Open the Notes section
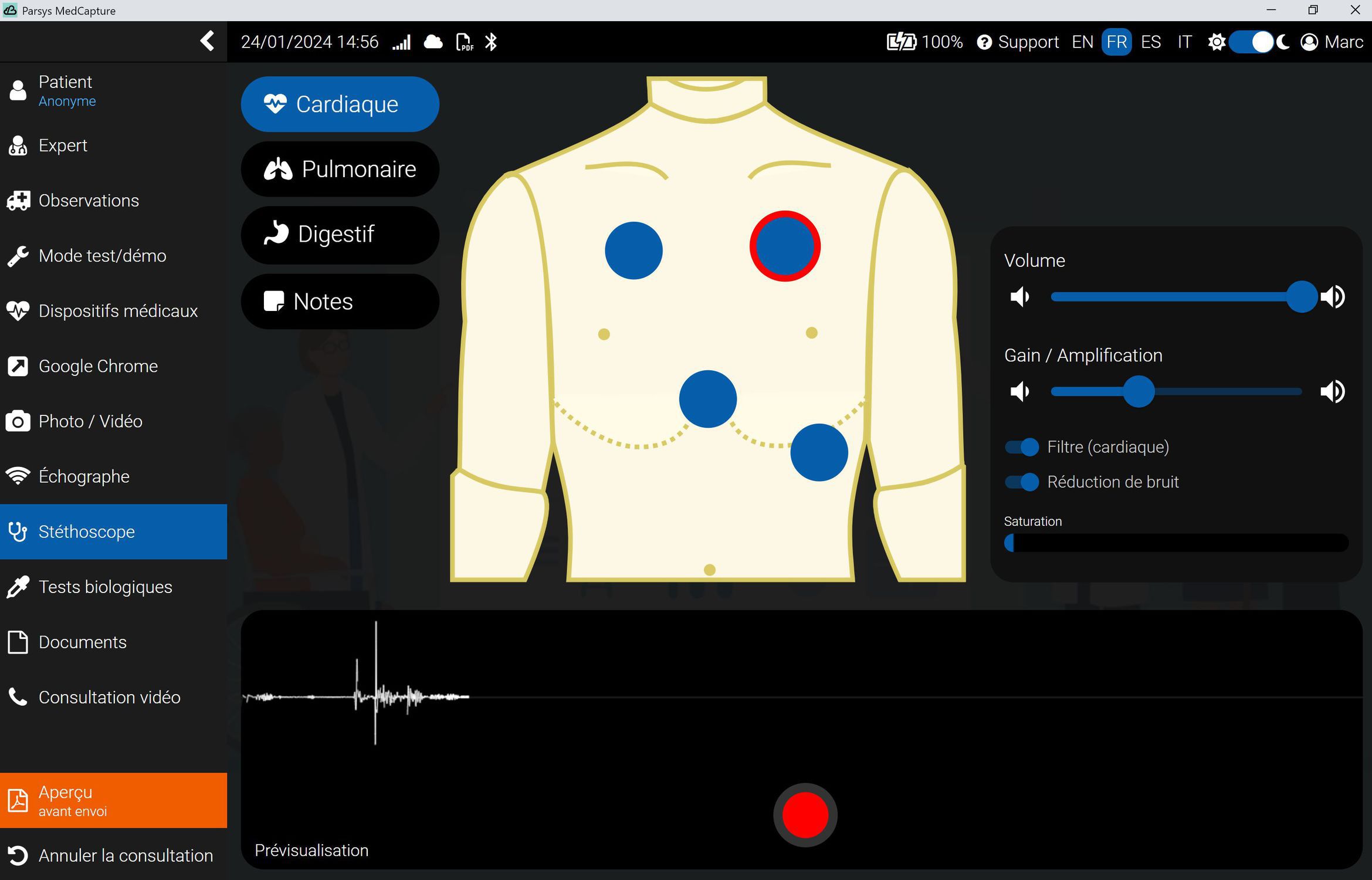This screenshot has width=1372, height=880. (340, 302)
